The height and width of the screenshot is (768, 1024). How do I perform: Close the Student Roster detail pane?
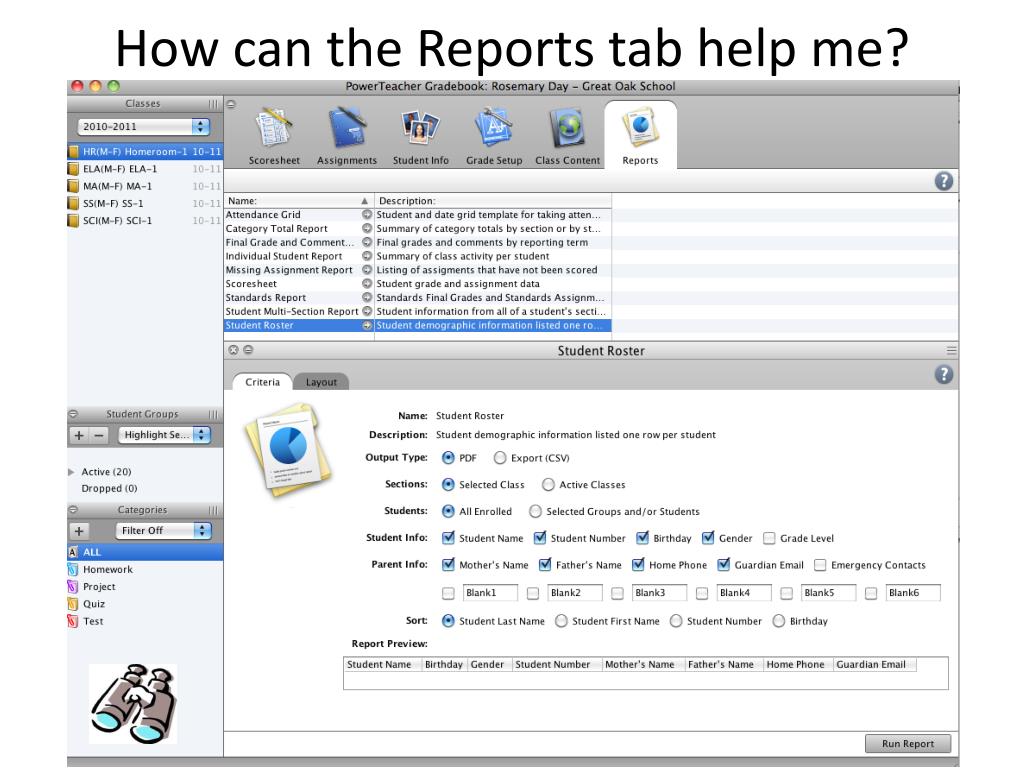pos(233,350)
